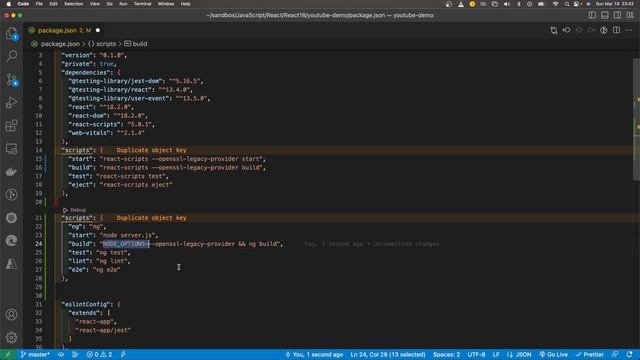This screenshot has width=640, height=360.
Task: Select the package.json editor tab
Action: [64, 31]
